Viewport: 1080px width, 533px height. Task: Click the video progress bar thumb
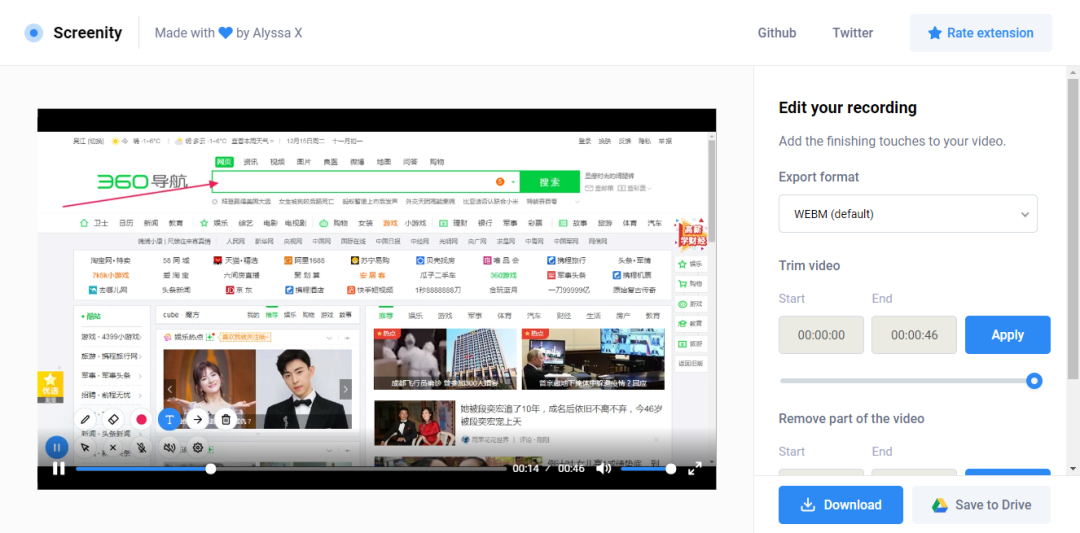211,469
